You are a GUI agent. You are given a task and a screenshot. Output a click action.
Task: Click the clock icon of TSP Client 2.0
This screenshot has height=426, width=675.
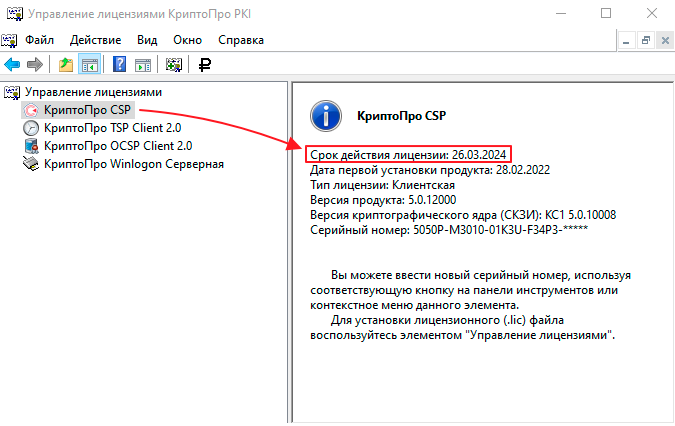[31, 128]
